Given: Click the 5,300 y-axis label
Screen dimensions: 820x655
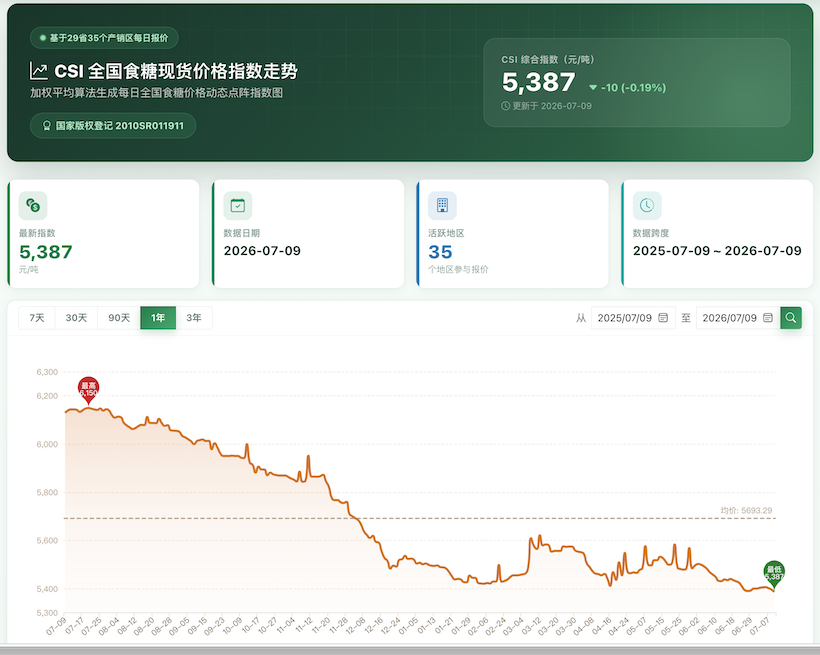Looking at the screenshot, I should 47,613.
